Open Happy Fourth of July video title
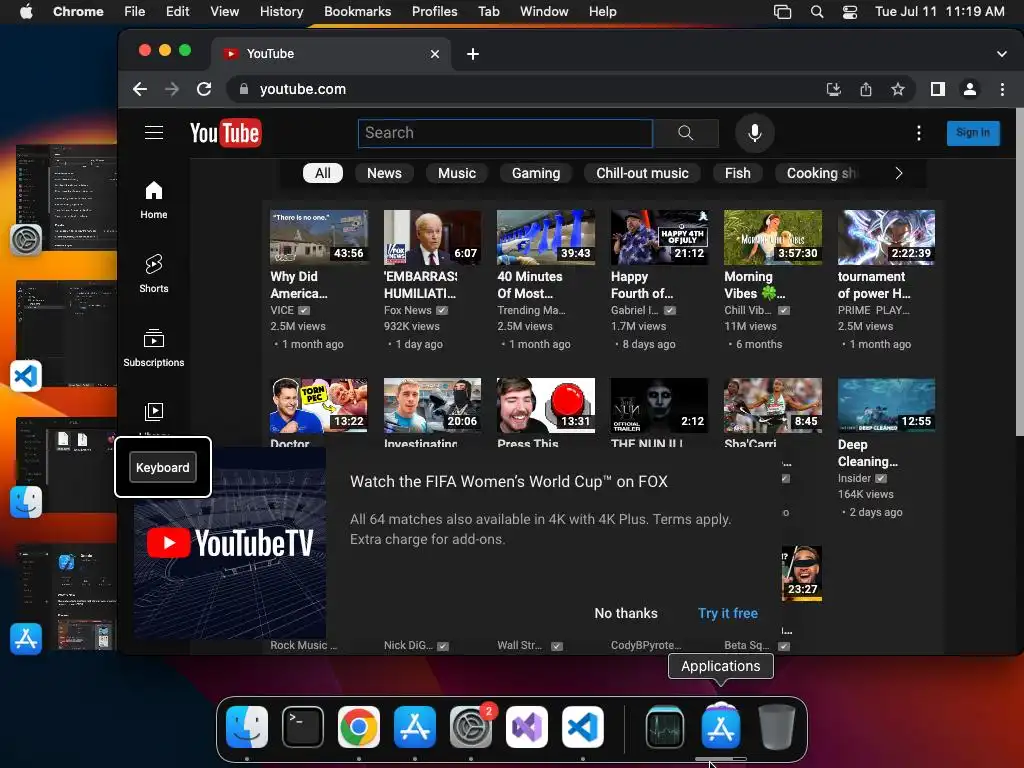The width and height of the screenshot is (1024, 768). pyautogui.click(x=641, y=285)
